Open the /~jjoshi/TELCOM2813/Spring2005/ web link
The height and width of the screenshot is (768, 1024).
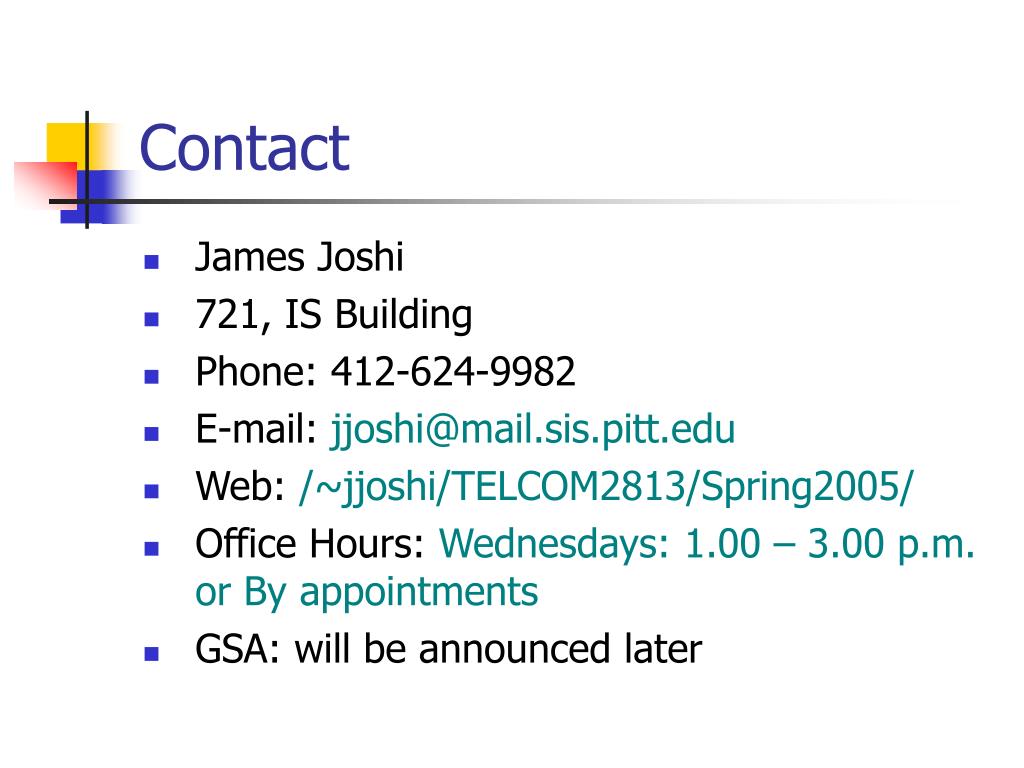[606, 488]
